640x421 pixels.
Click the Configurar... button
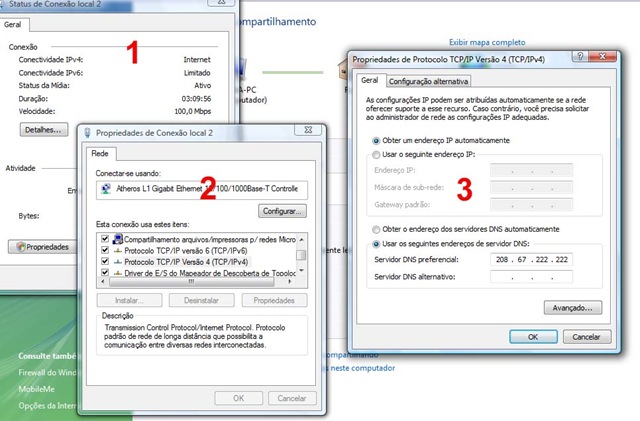(x=282, y=211)
